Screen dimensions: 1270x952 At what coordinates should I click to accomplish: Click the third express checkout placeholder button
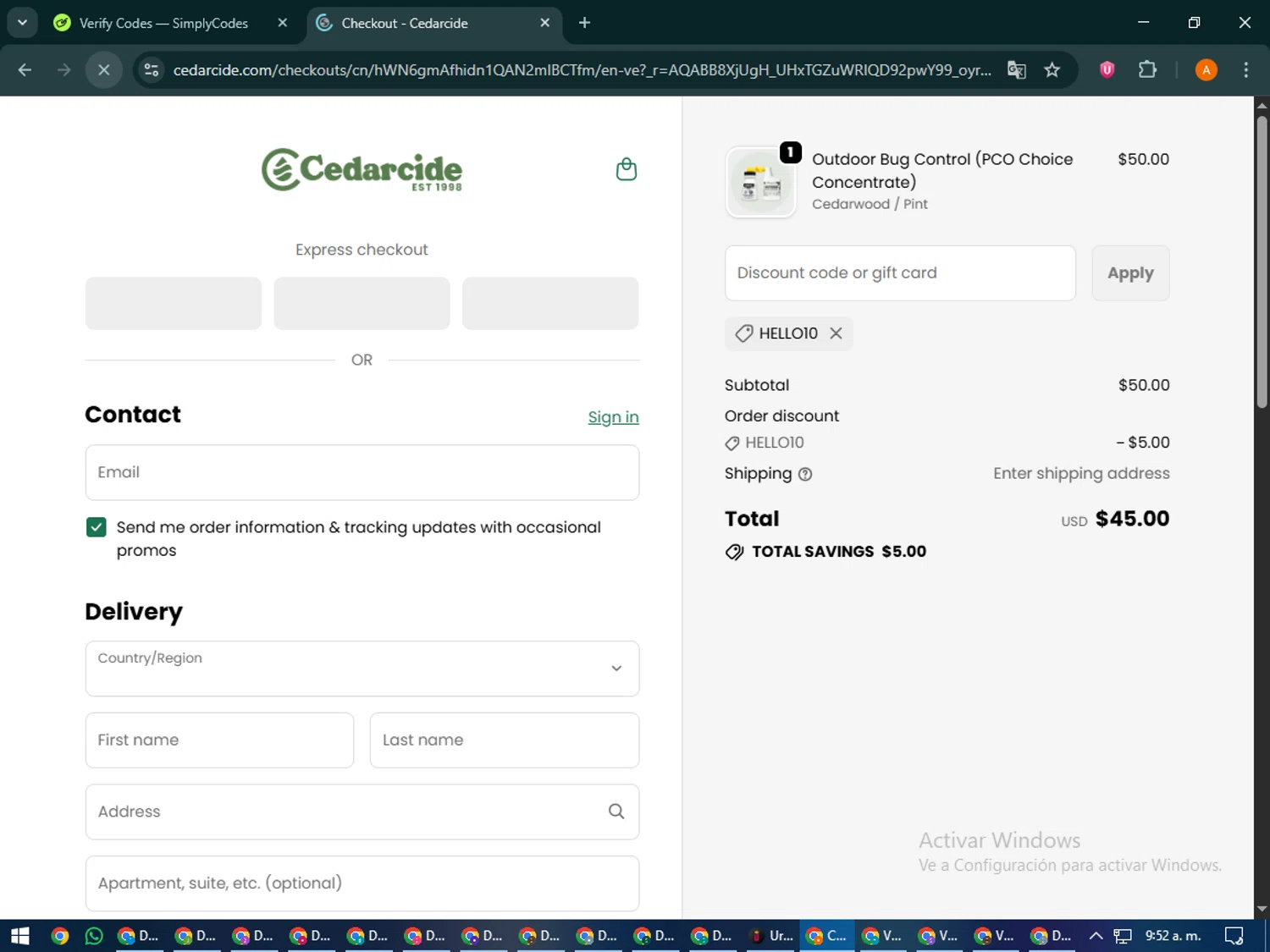tap(550, 303)
